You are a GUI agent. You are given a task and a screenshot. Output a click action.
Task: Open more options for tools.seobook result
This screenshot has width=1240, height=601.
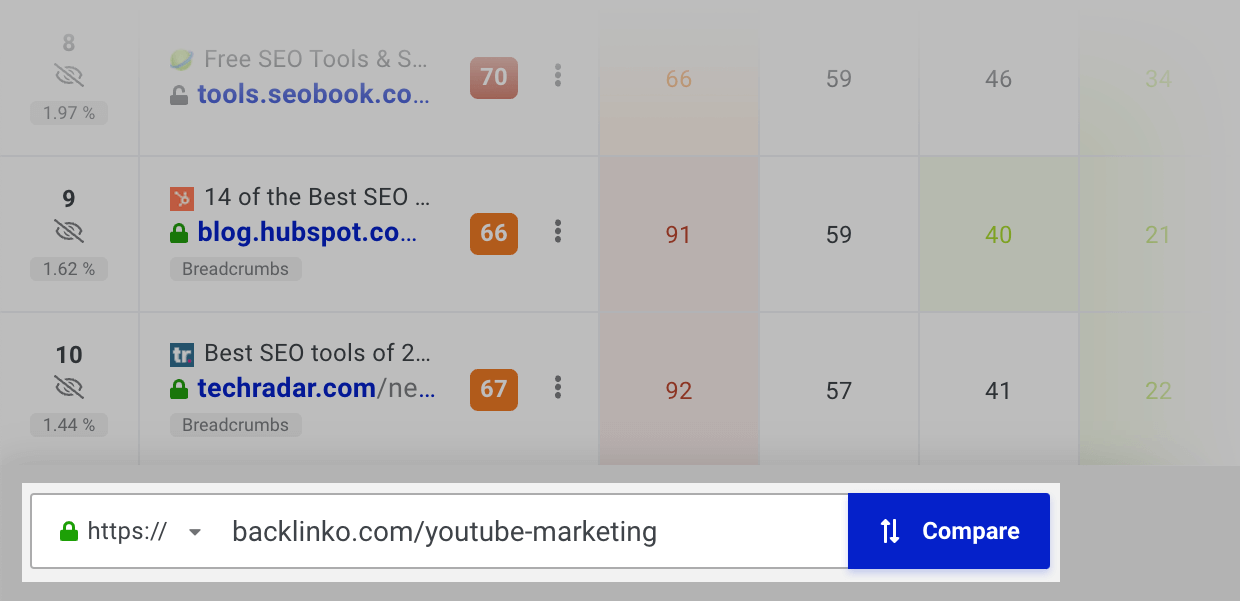coord(558,76)
